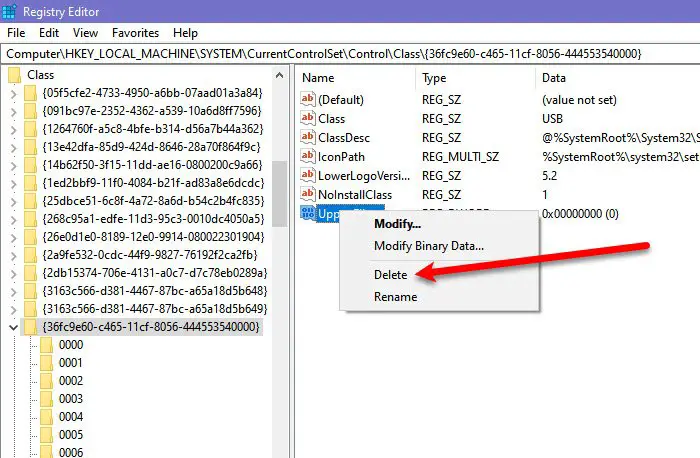Expand the {05f5cfe2-4733-4950-a6bb-07aad01a3a84} key
Image resolution: width=700 pixels, height=458 pixels.
point(13,93)
